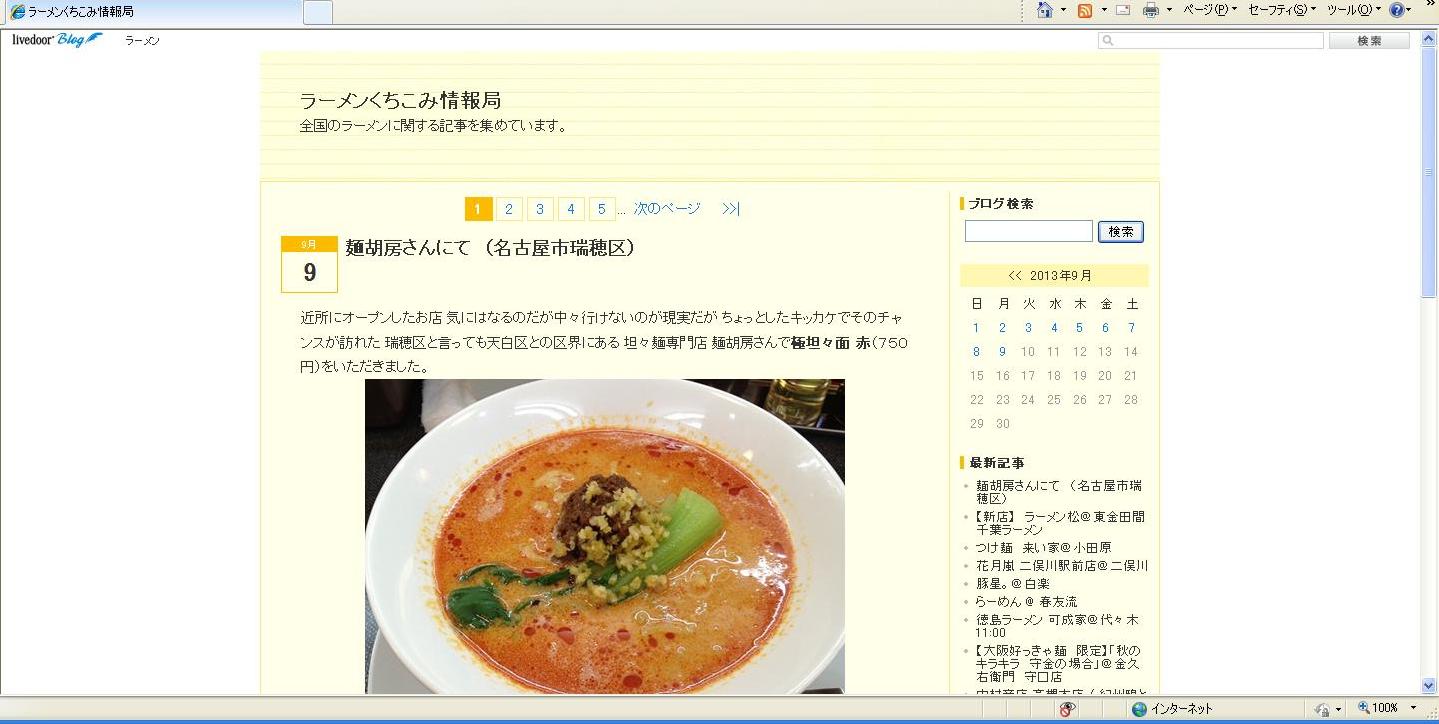Click the 100% zoom level button
The height and width of the screenshot is (724, 1439).
(x=1378, y=709)
